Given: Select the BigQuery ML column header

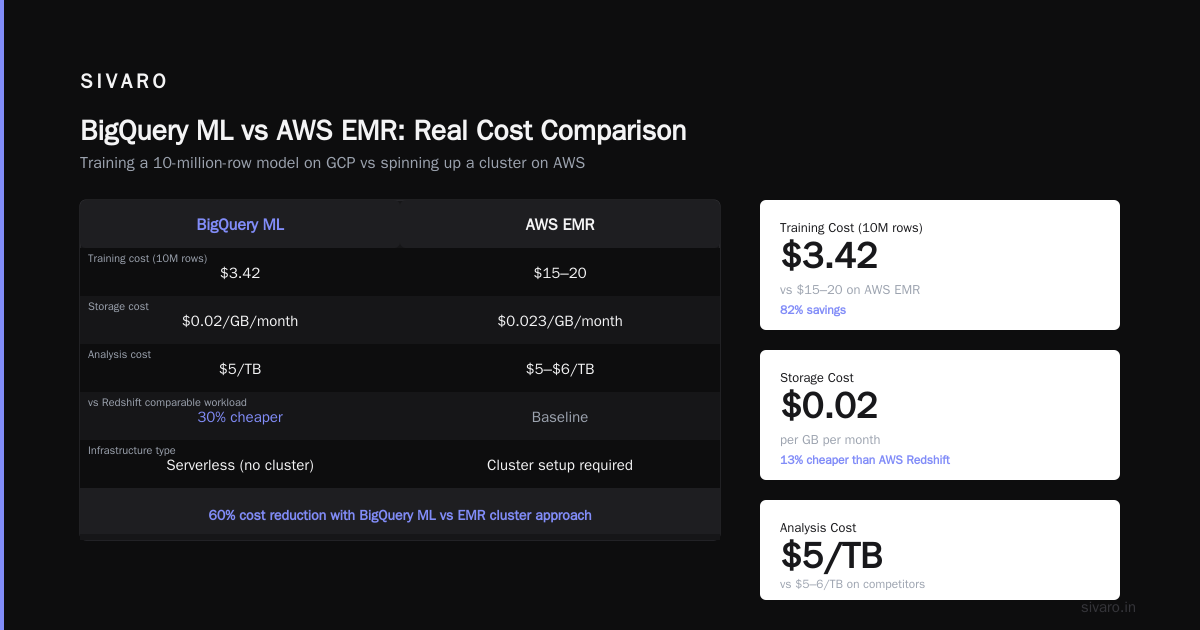Looking at the screenshot, I should click(x=240, y=225).
